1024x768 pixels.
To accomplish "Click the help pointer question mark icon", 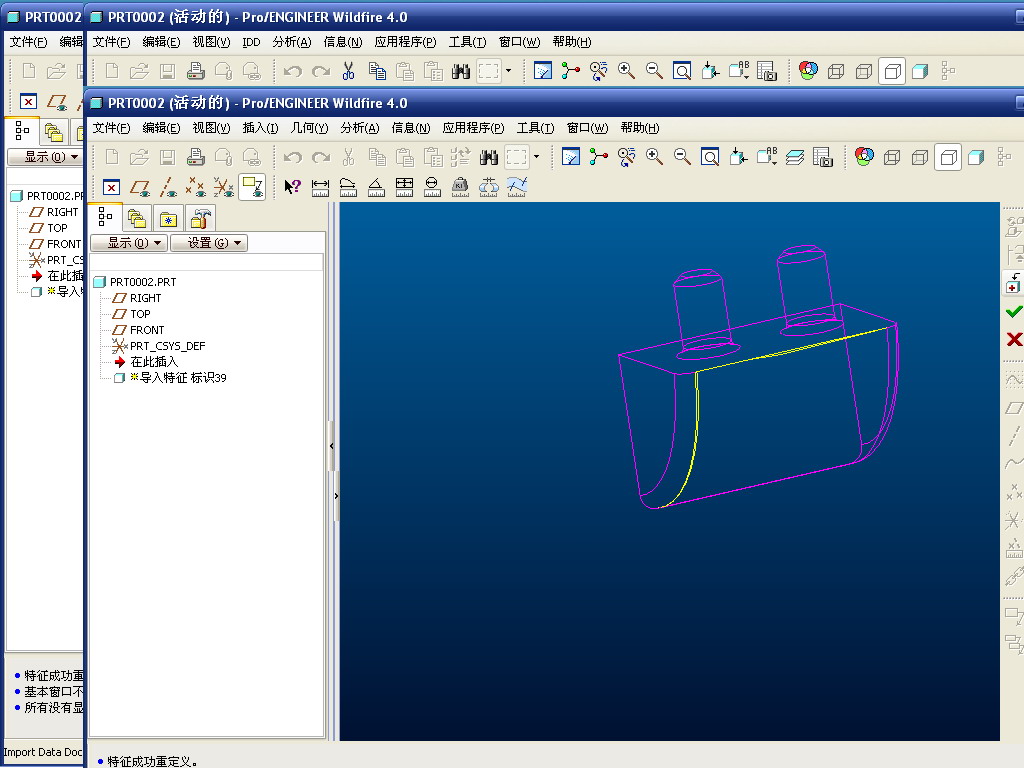I will [293, 187].
